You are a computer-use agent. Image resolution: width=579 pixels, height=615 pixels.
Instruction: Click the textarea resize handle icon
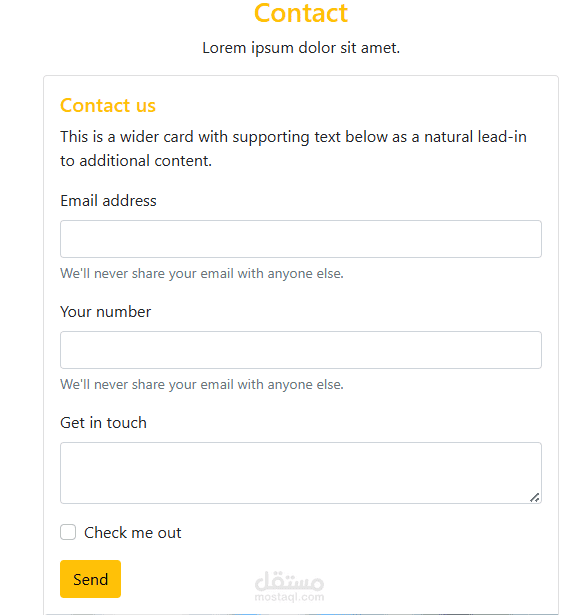[x=535, y=497]
